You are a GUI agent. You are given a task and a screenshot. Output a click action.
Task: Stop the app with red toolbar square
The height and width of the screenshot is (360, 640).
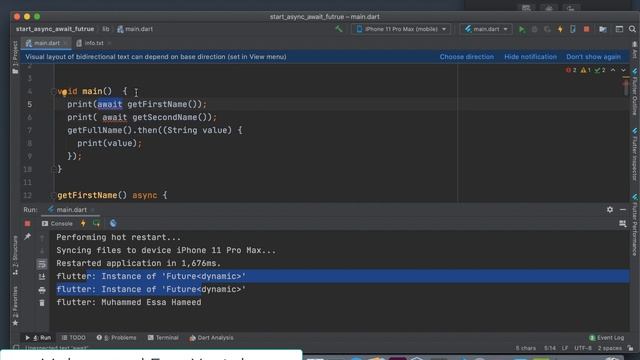coord(586,29)
